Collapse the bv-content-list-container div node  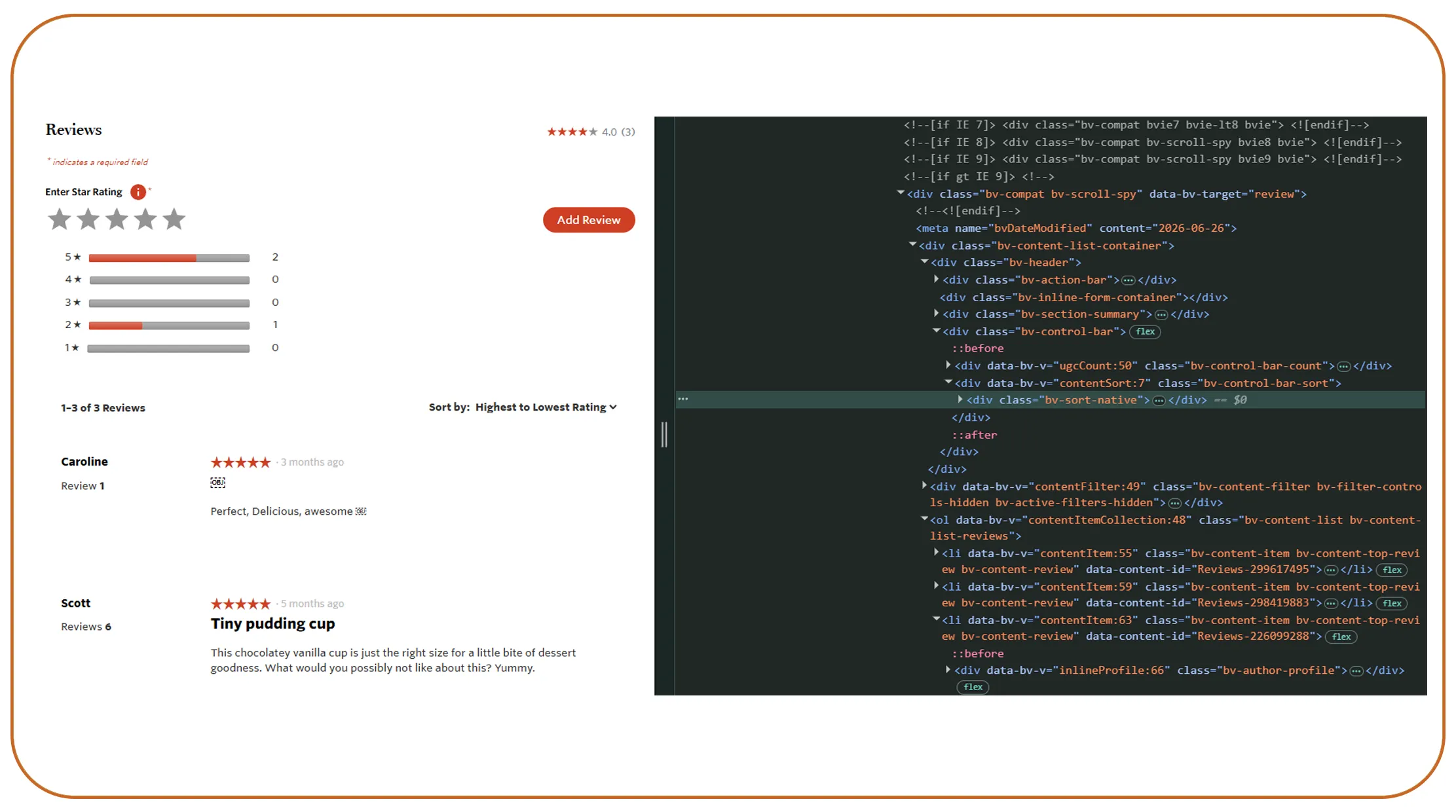[x=912, y=245]
